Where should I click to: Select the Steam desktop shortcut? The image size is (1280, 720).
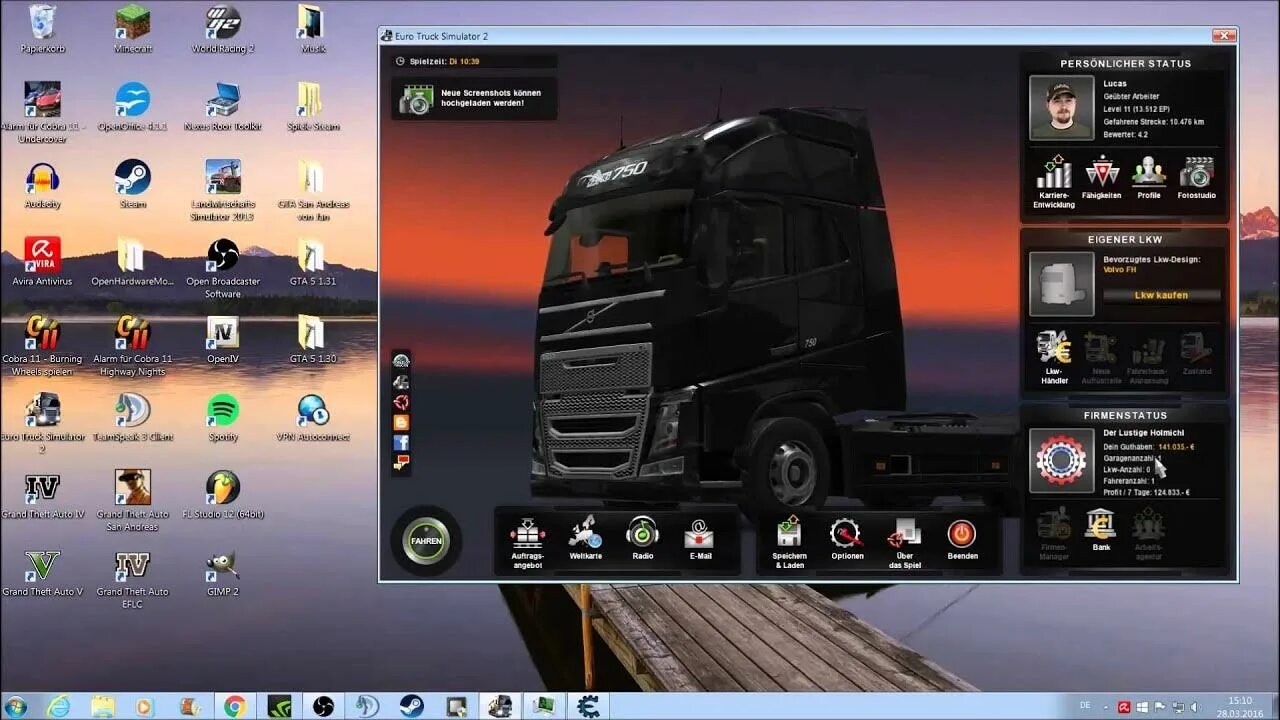(132, 185)
